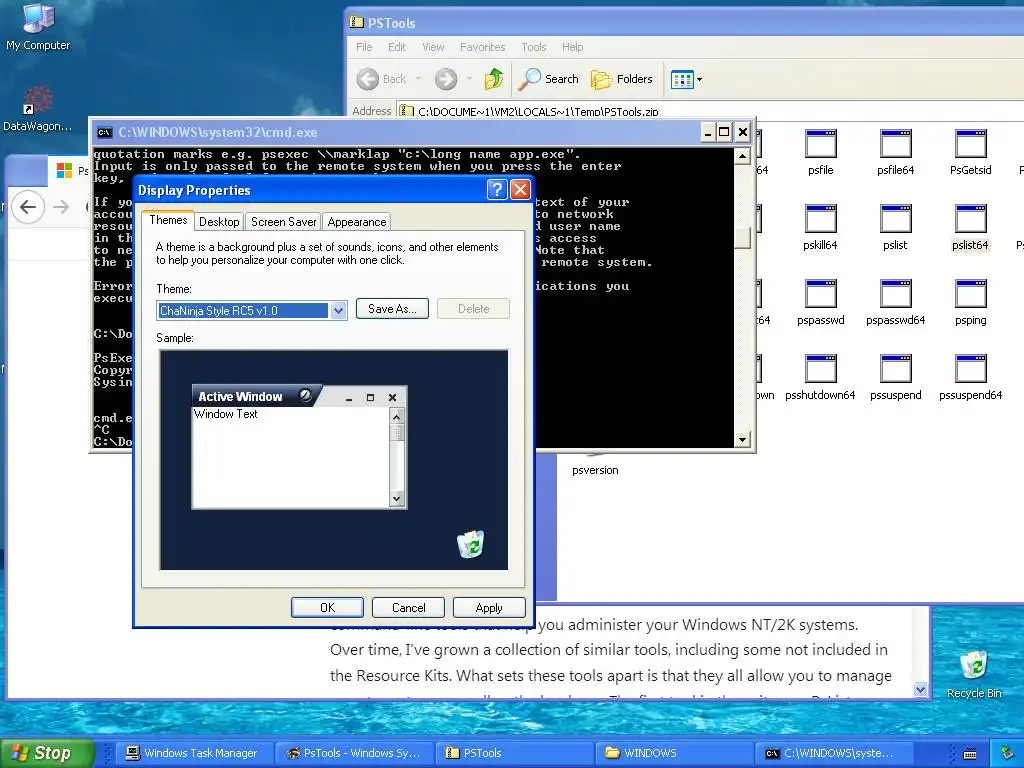This screenshot has height=768, width=1024.
Task: Switch to the Themes tab
Action: 168,220
